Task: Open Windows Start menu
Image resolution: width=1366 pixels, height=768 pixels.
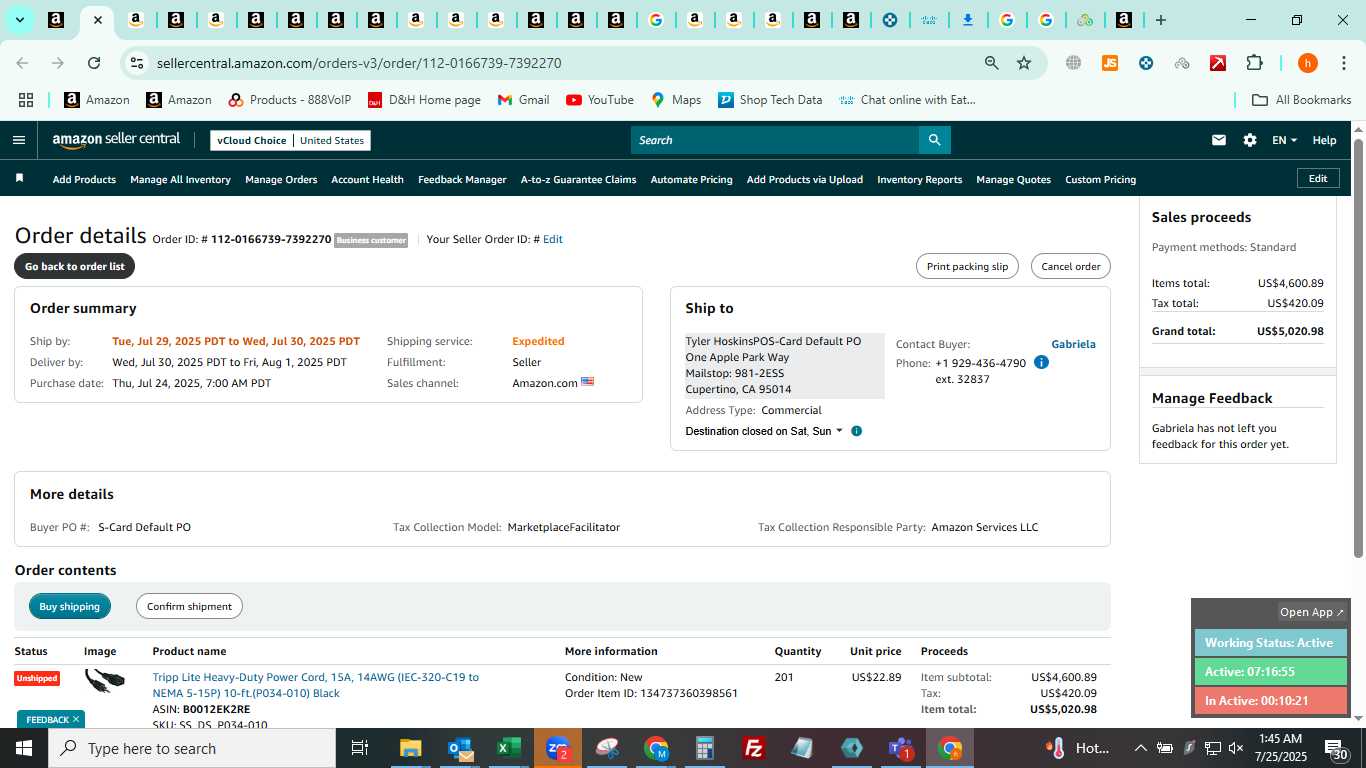Action: tap(24, 748)
